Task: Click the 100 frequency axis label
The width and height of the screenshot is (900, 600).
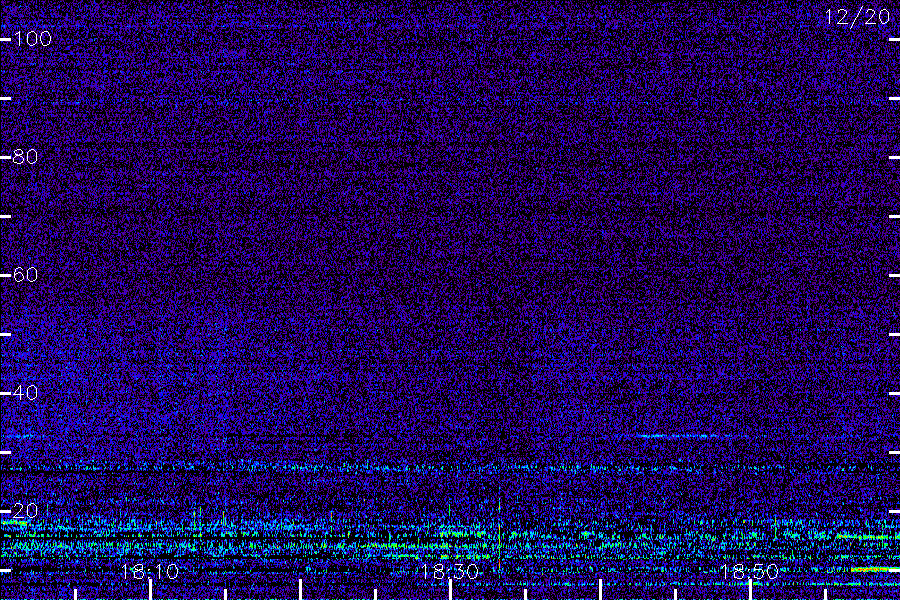Action: [32, 39]
